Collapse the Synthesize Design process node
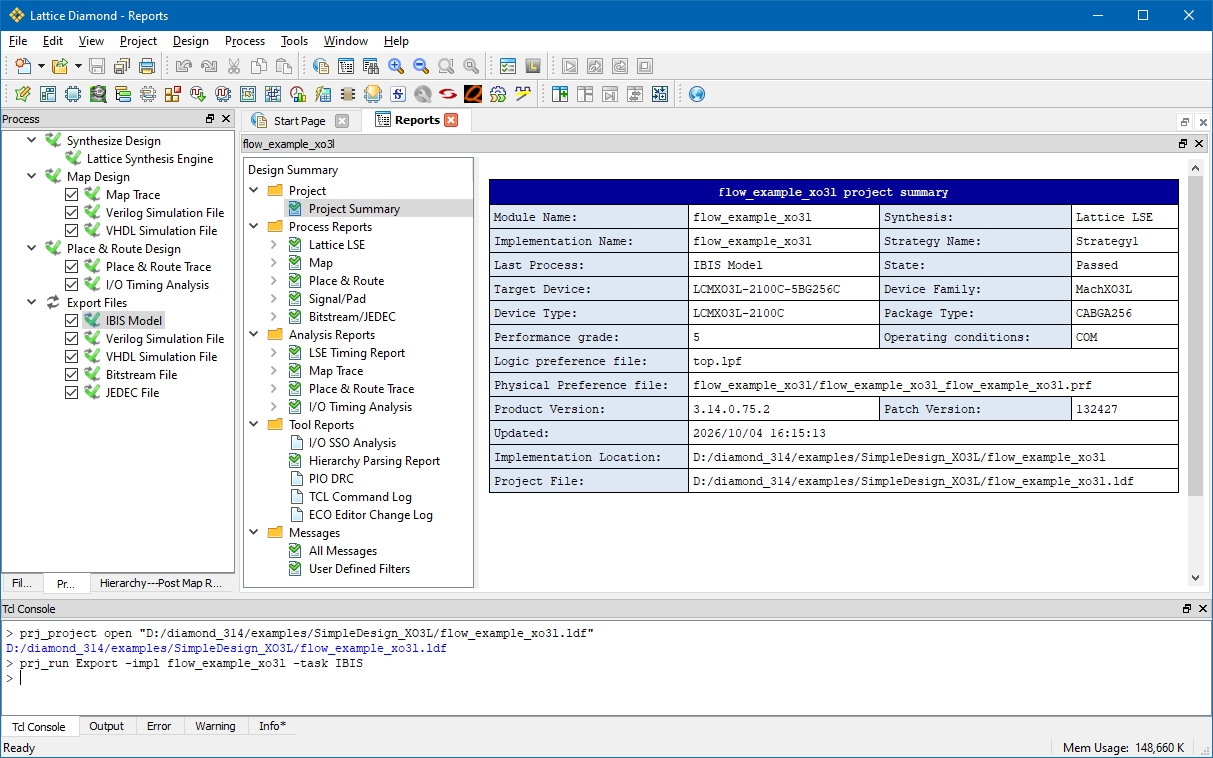The image size is (1213, 758). point(34,141)
